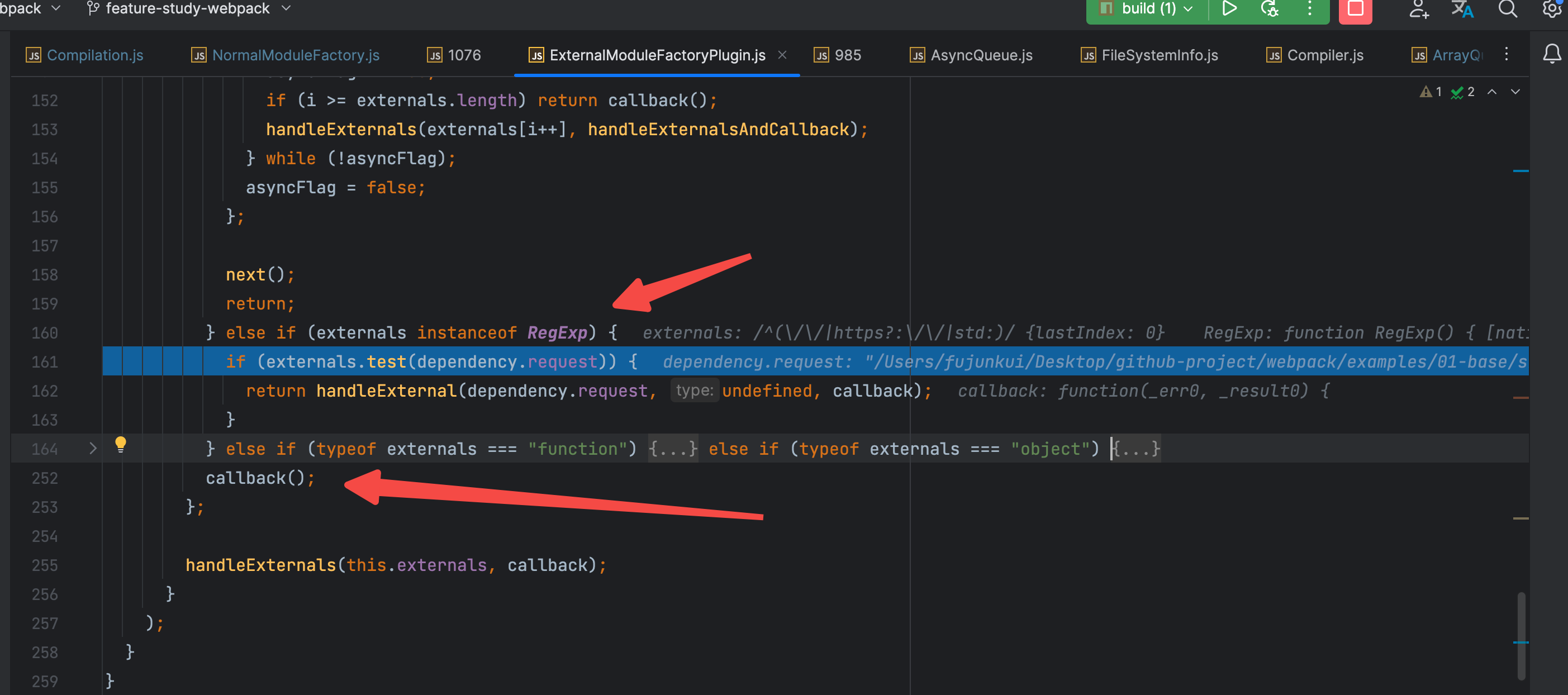Open the IDE settings gear
The width and height of the screenshot is (1568, 695).
click(1552, 8)
